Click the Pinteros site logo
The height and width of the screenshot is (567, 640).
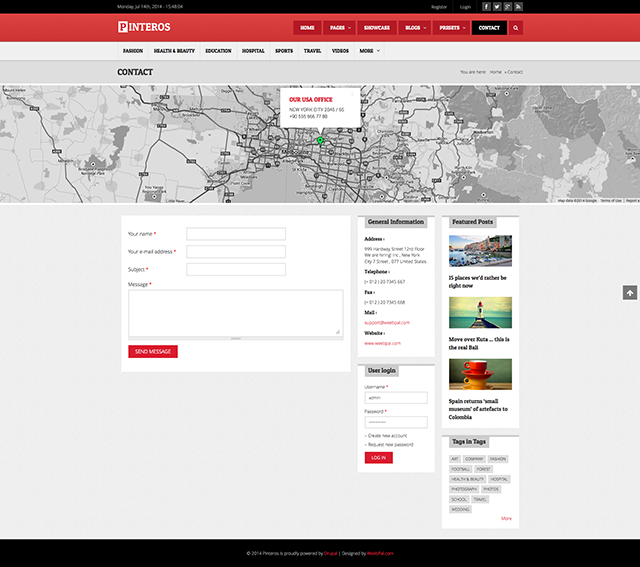tap(144, 27)
